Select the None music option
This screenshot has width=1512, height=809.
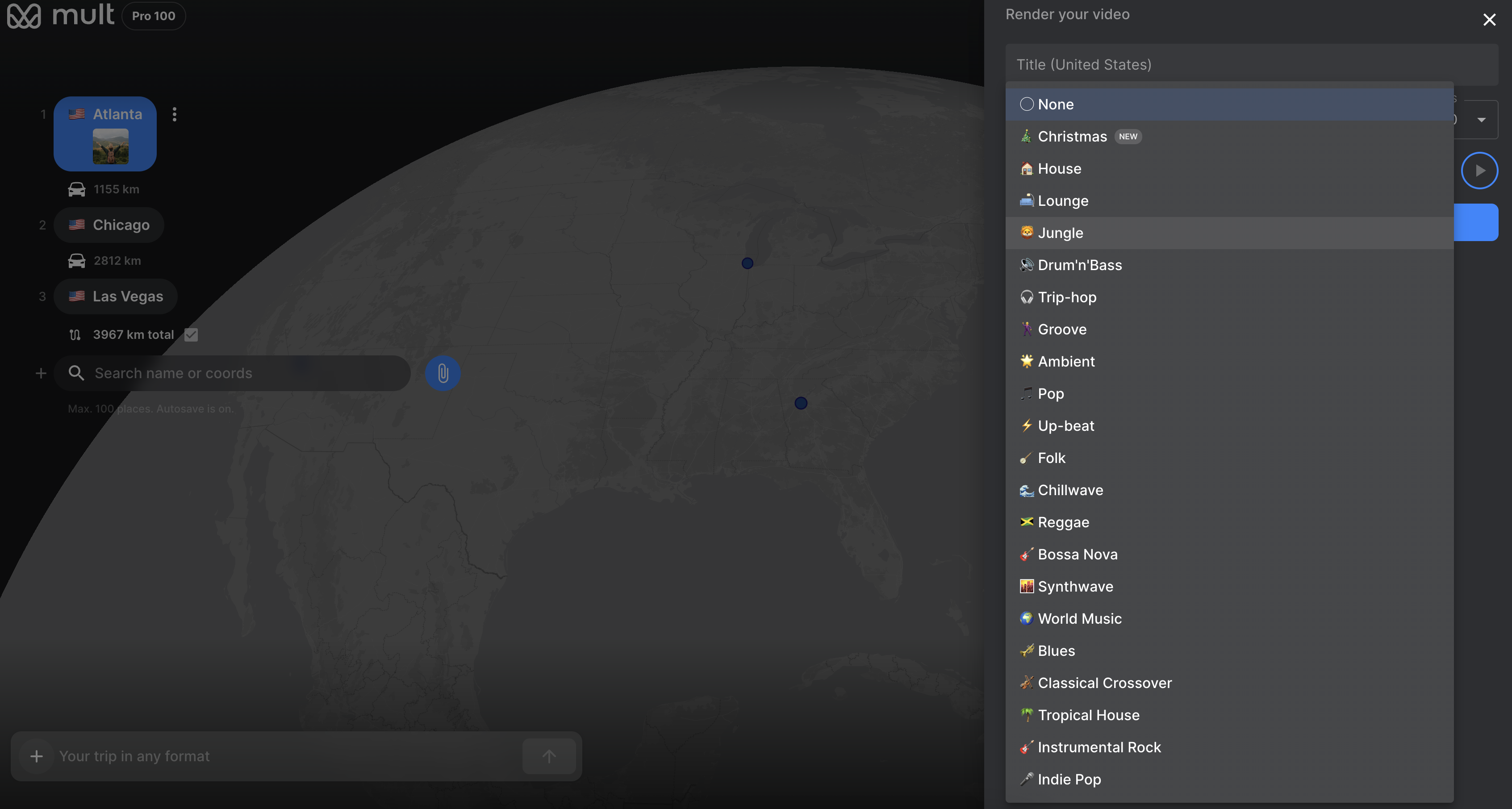(1055, 104)
